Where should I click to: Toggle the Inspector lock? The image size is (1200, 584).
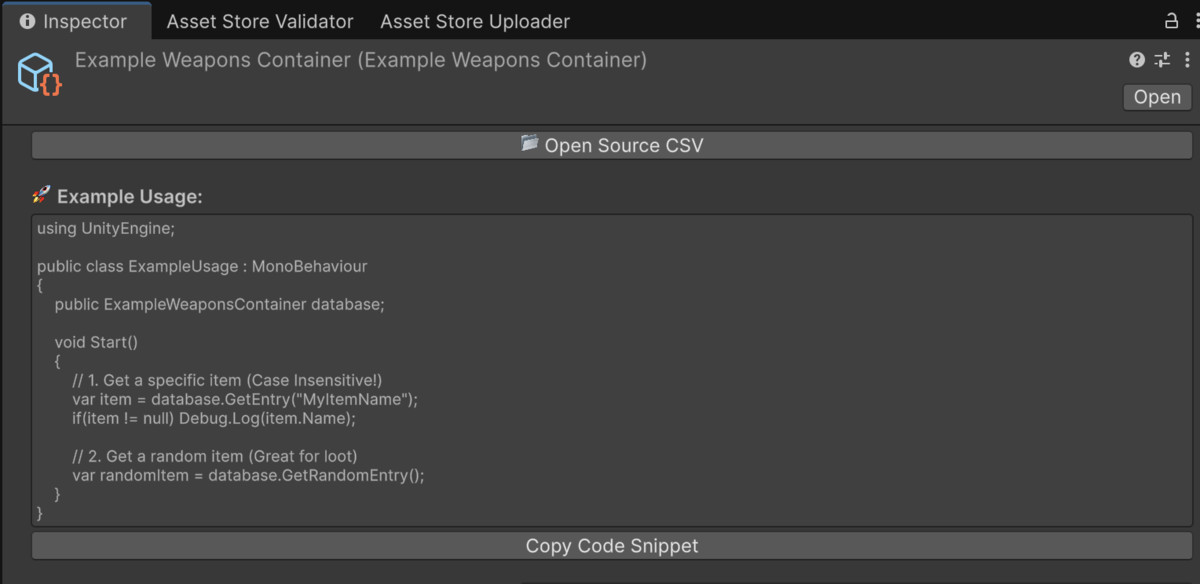click(x=1172, y=21)
